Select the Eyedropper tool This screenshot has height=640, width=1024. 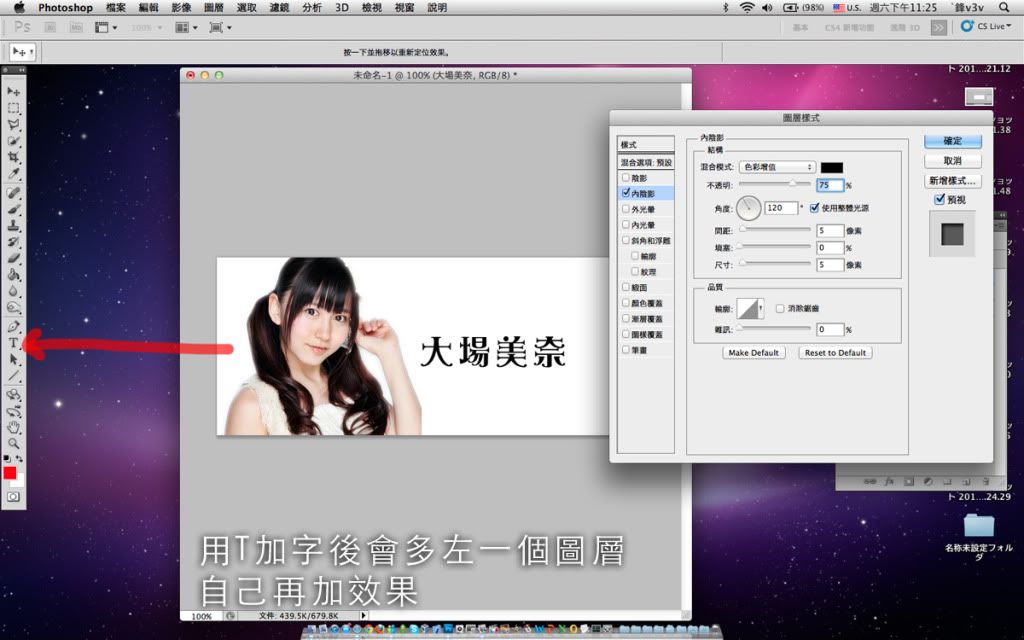(x=14, y=175)
